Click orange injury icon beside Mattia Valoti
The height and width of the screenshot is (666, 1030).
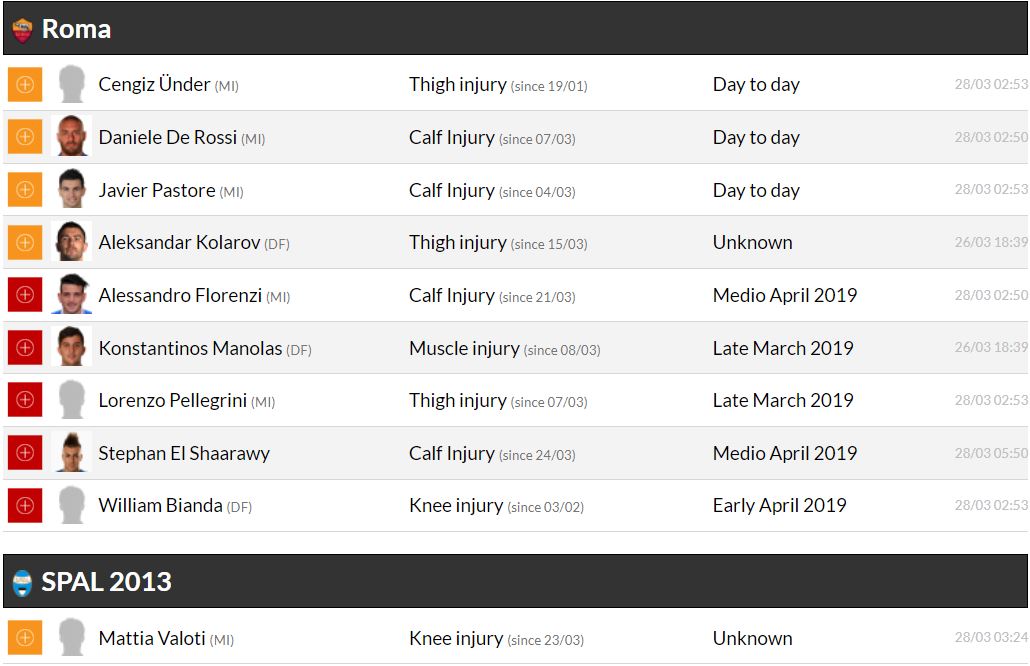tap(25, 638)
